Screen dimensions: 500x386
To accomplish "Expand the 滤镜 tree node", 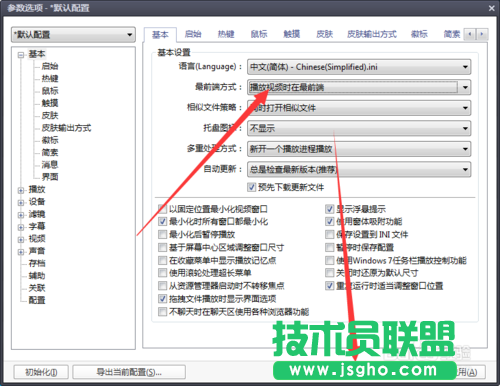I will [x=21, y=215].
